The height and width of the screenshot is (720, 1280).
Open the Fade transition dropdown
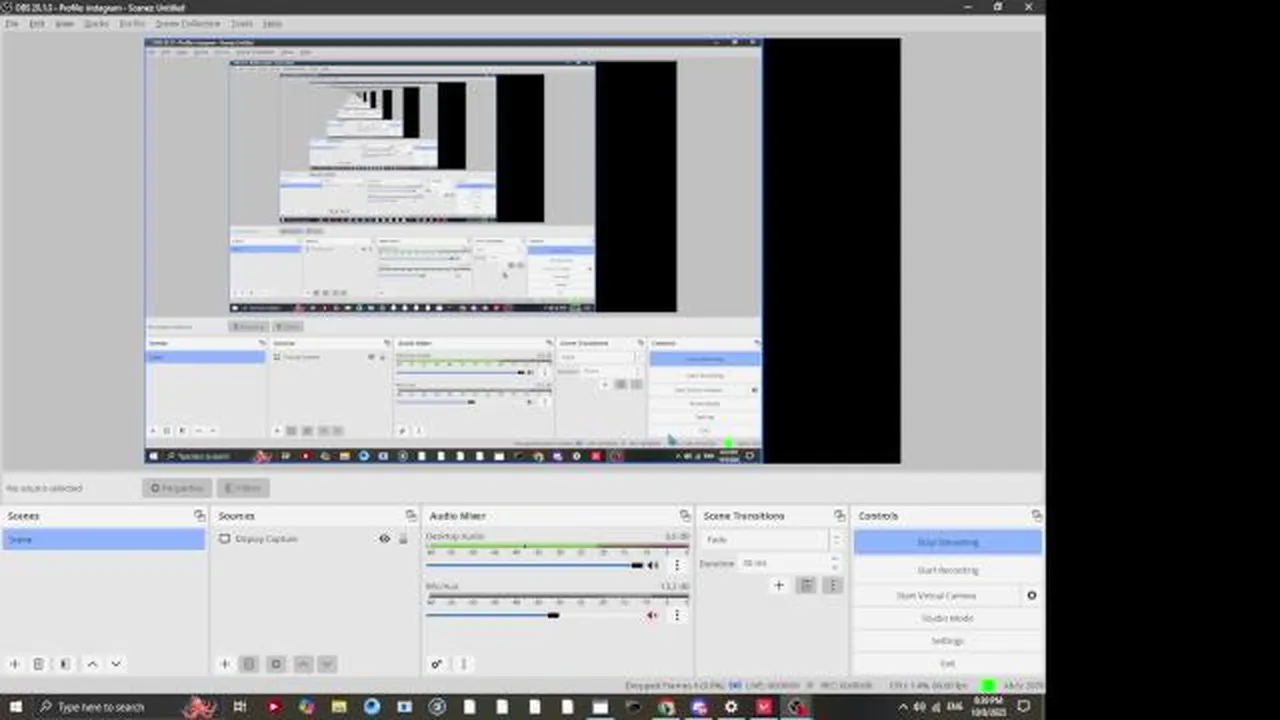[x=772, y=540]
